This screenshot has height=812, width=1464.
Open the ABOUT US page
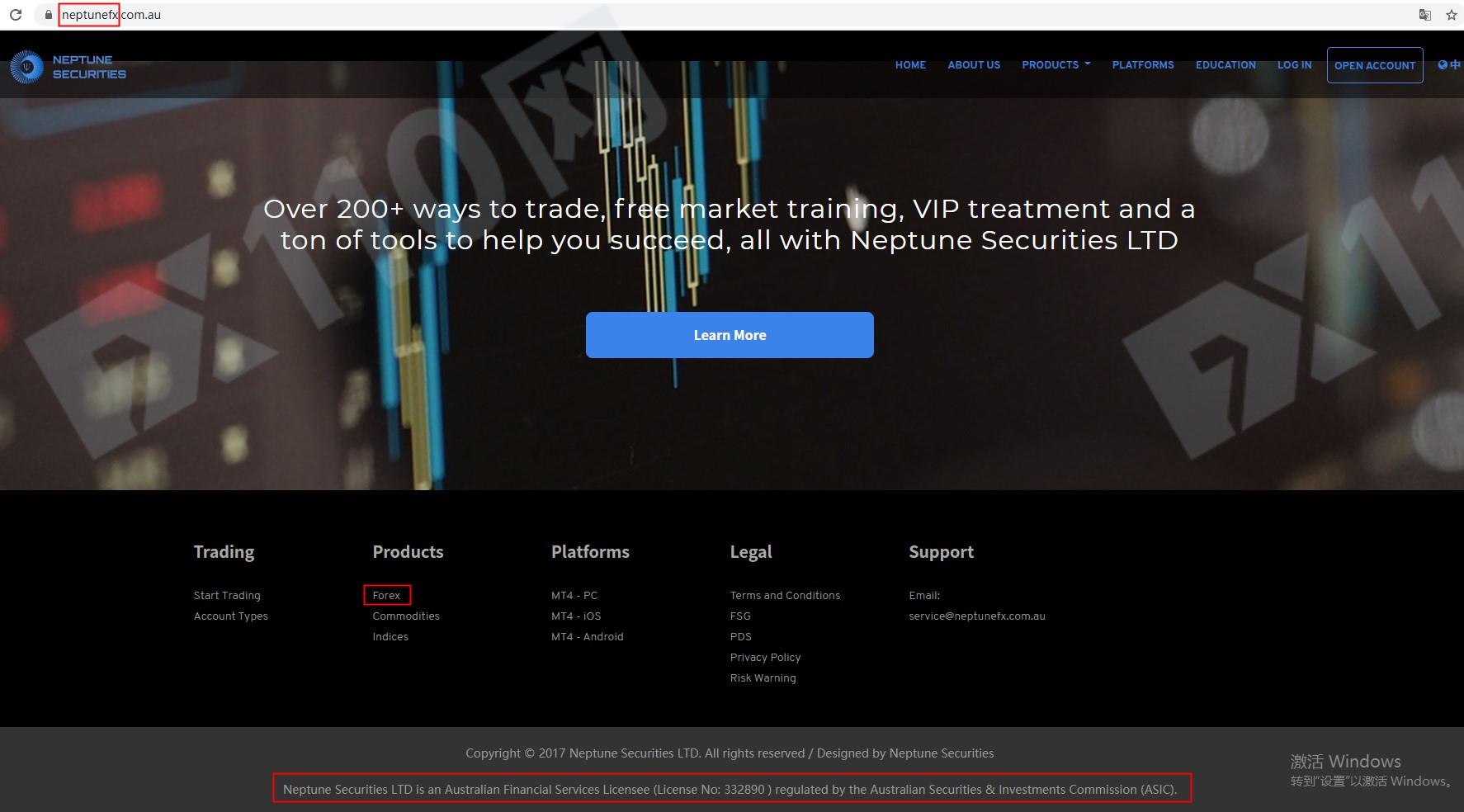click(974, 64)
